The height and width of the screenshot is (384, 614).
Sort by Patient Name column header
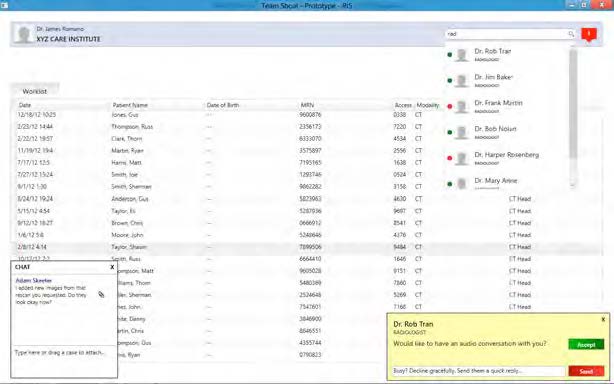point(130,105)
